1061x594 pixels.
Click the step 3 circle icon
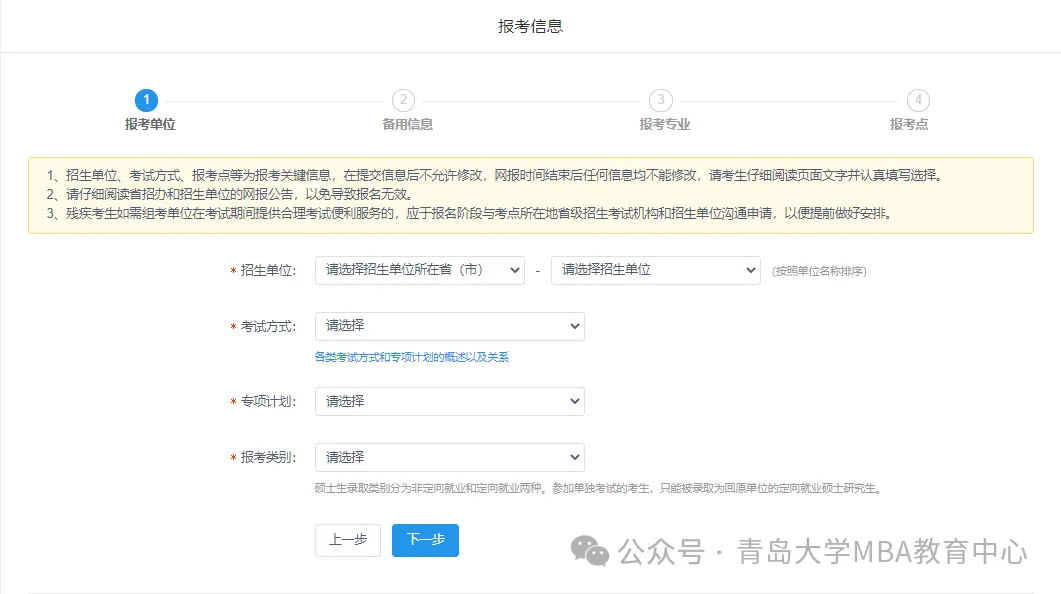point(660,100)
